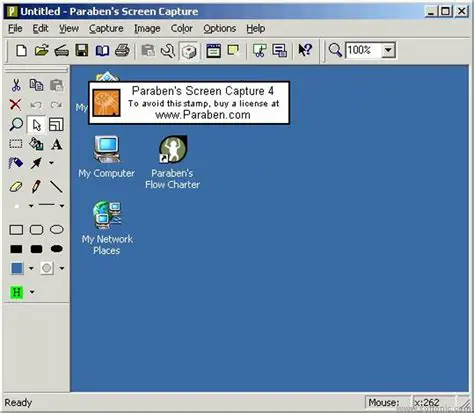
Task: Click the 100% zoom input field
Action: coord(363,50)
